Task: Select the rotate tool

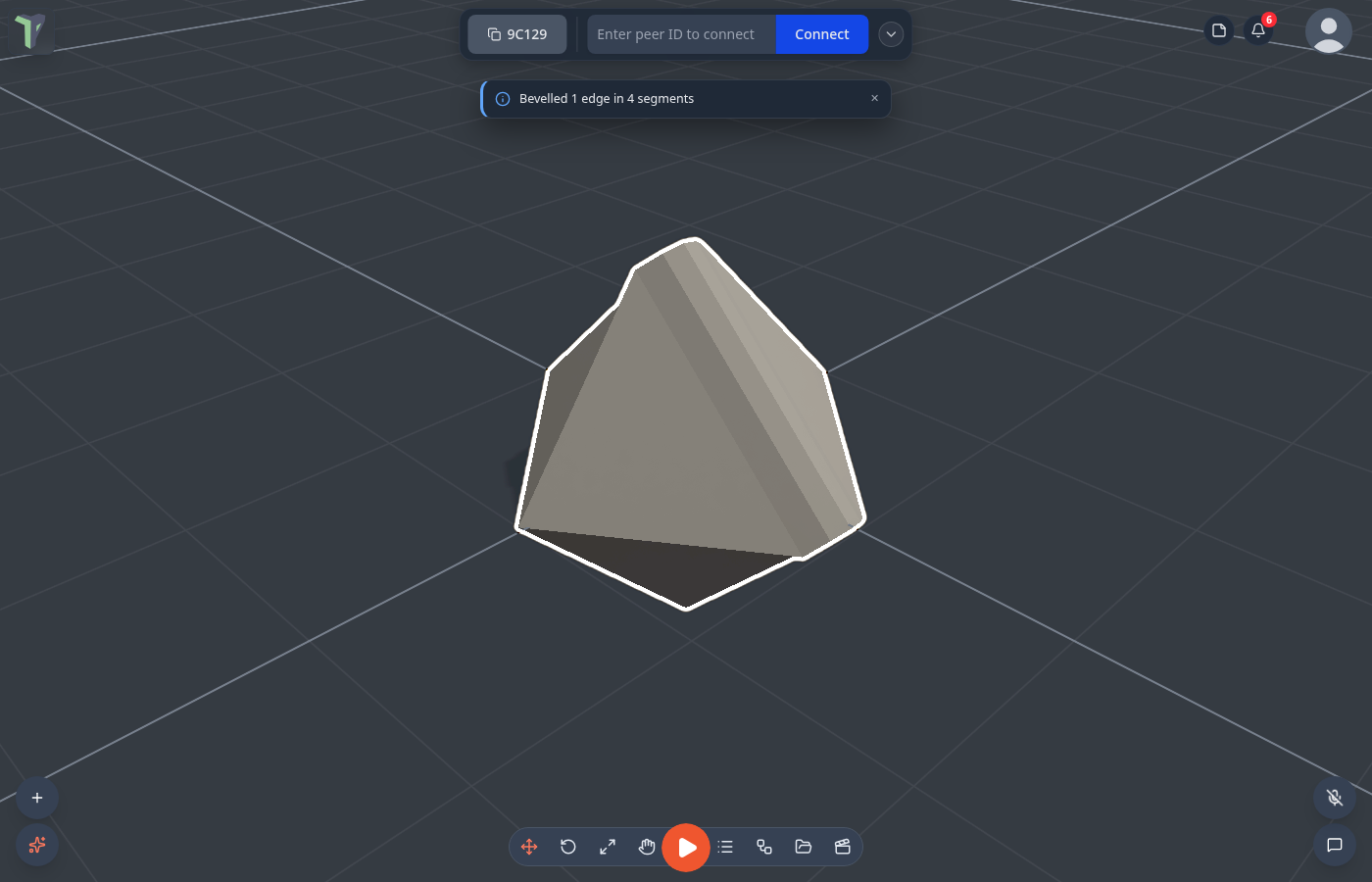Action: click(x=568, y=847)
